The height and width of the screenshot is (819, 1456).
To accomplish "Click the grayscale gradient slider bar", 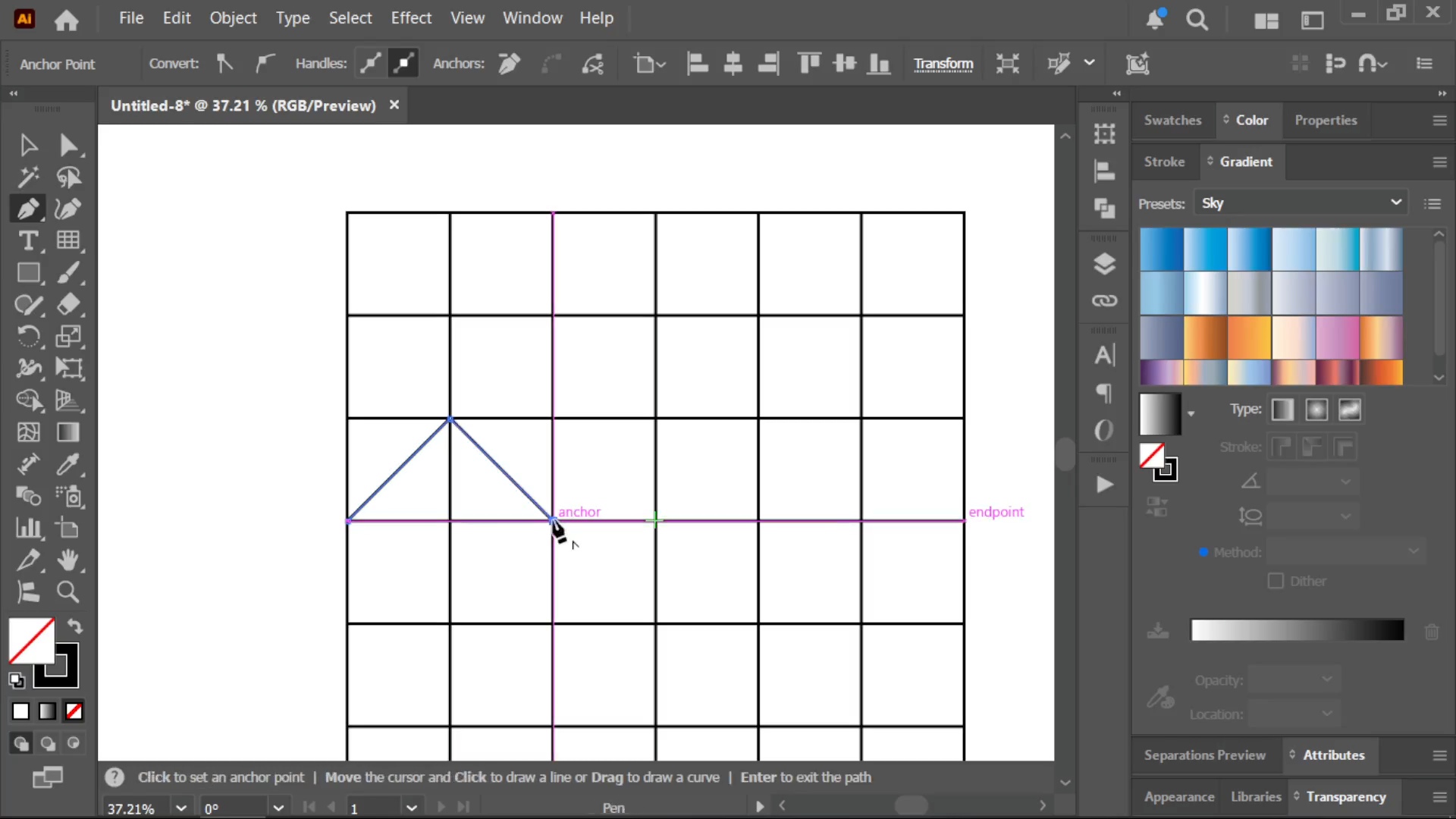I will 1297,630.
